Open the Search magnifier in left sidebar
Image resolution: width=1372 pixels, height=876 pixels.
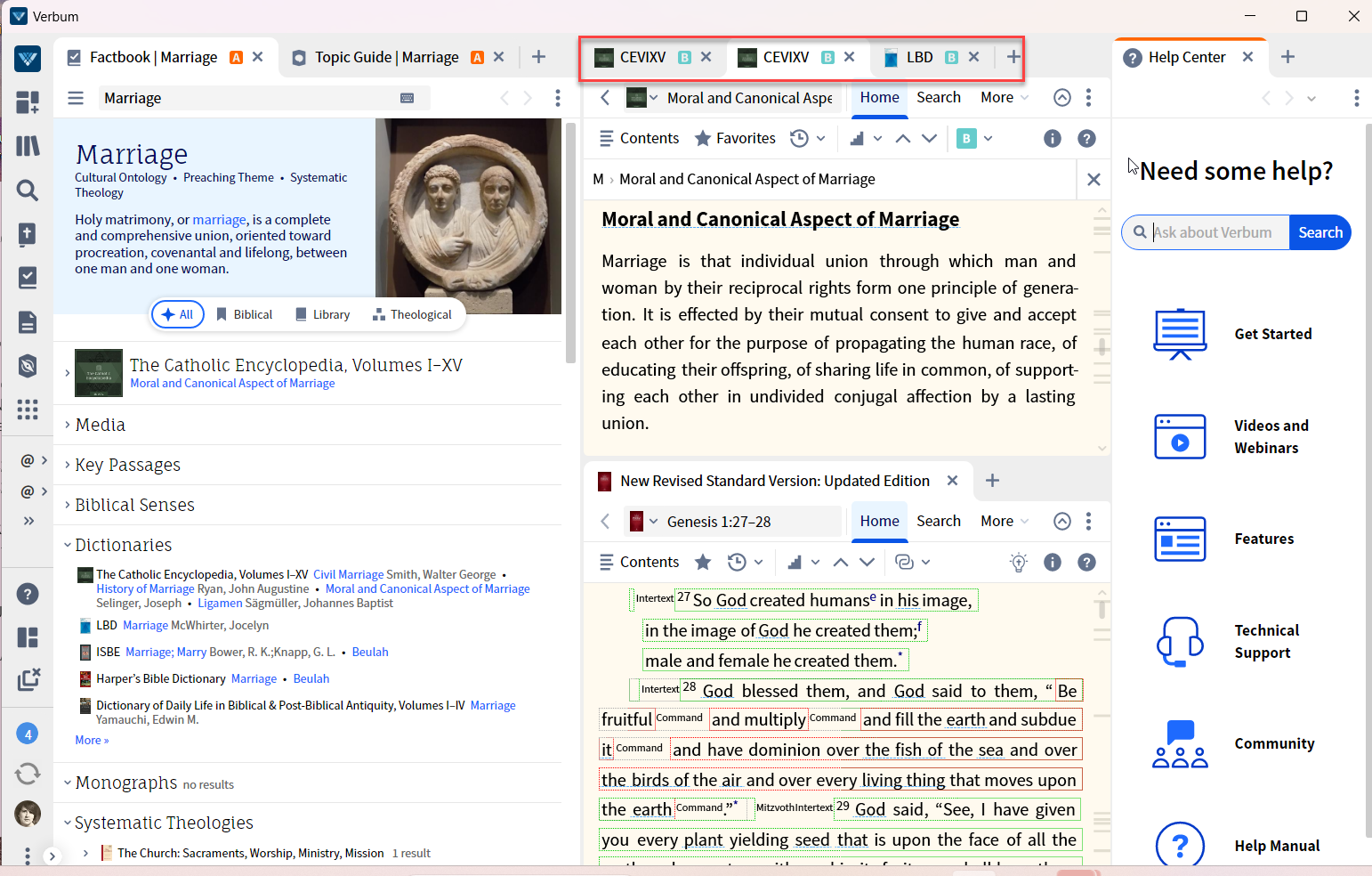coord(28,190)
